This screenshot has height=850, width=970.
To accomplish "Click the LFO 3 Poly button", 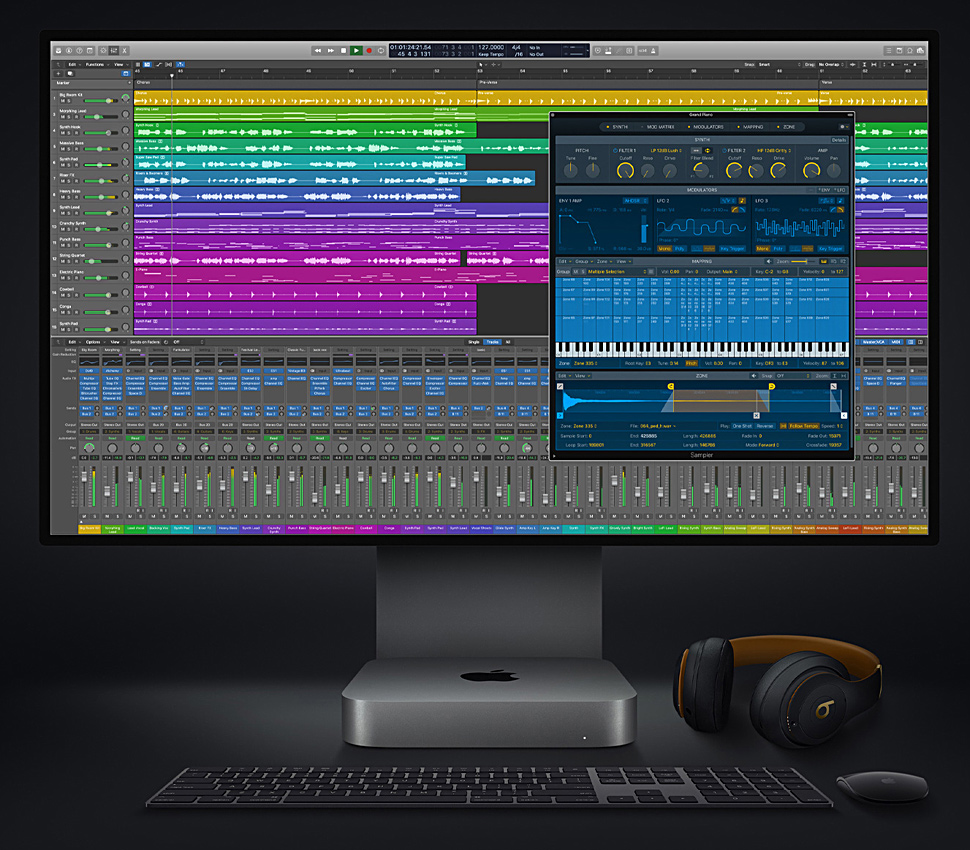I will [778, 249].
